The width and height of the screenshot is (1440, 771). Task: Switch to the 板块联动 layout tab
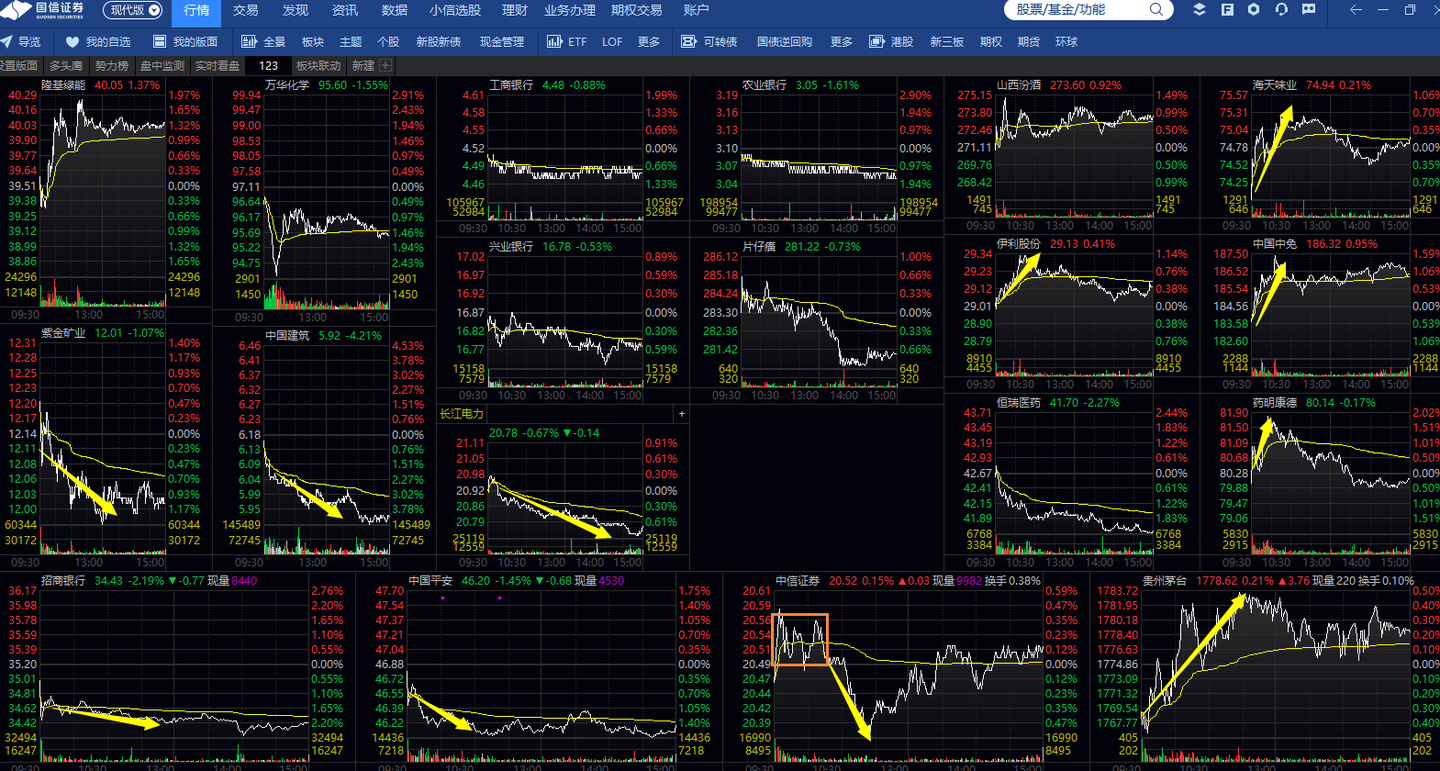pos(319,65)
